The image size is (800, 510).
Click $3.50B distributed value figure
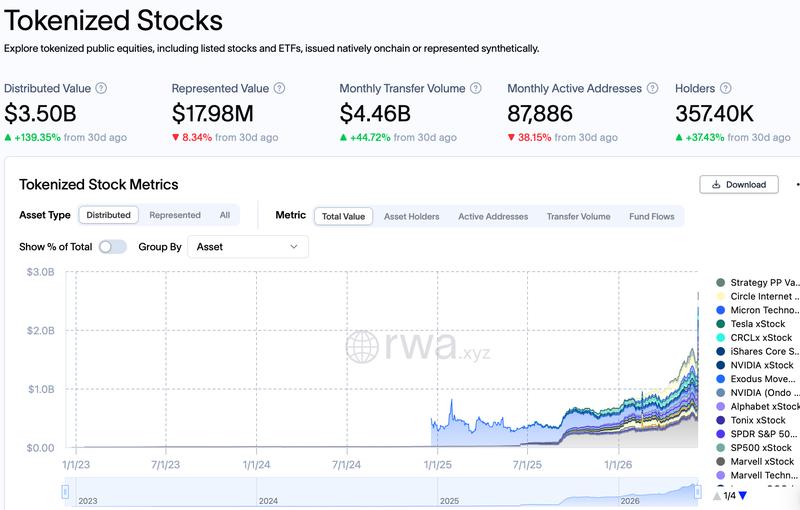coord(40,113)
